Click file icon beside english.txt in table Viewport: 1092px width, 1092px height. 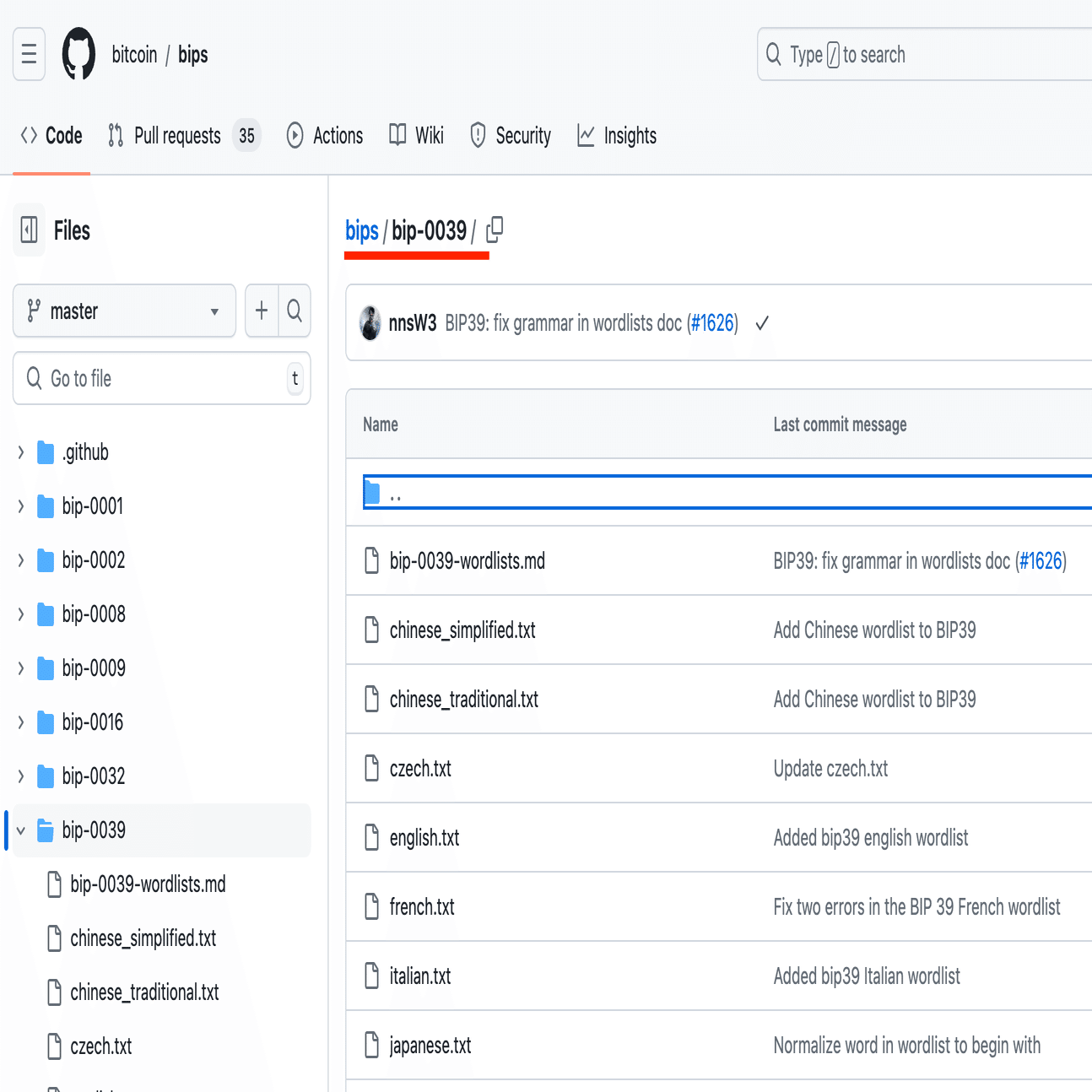[371, 837]
